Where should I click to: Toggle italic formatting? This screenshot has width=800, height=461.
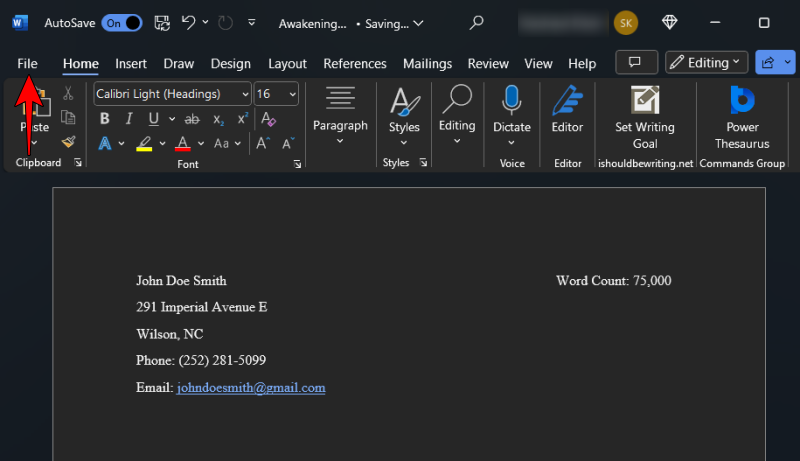[129, 118]
